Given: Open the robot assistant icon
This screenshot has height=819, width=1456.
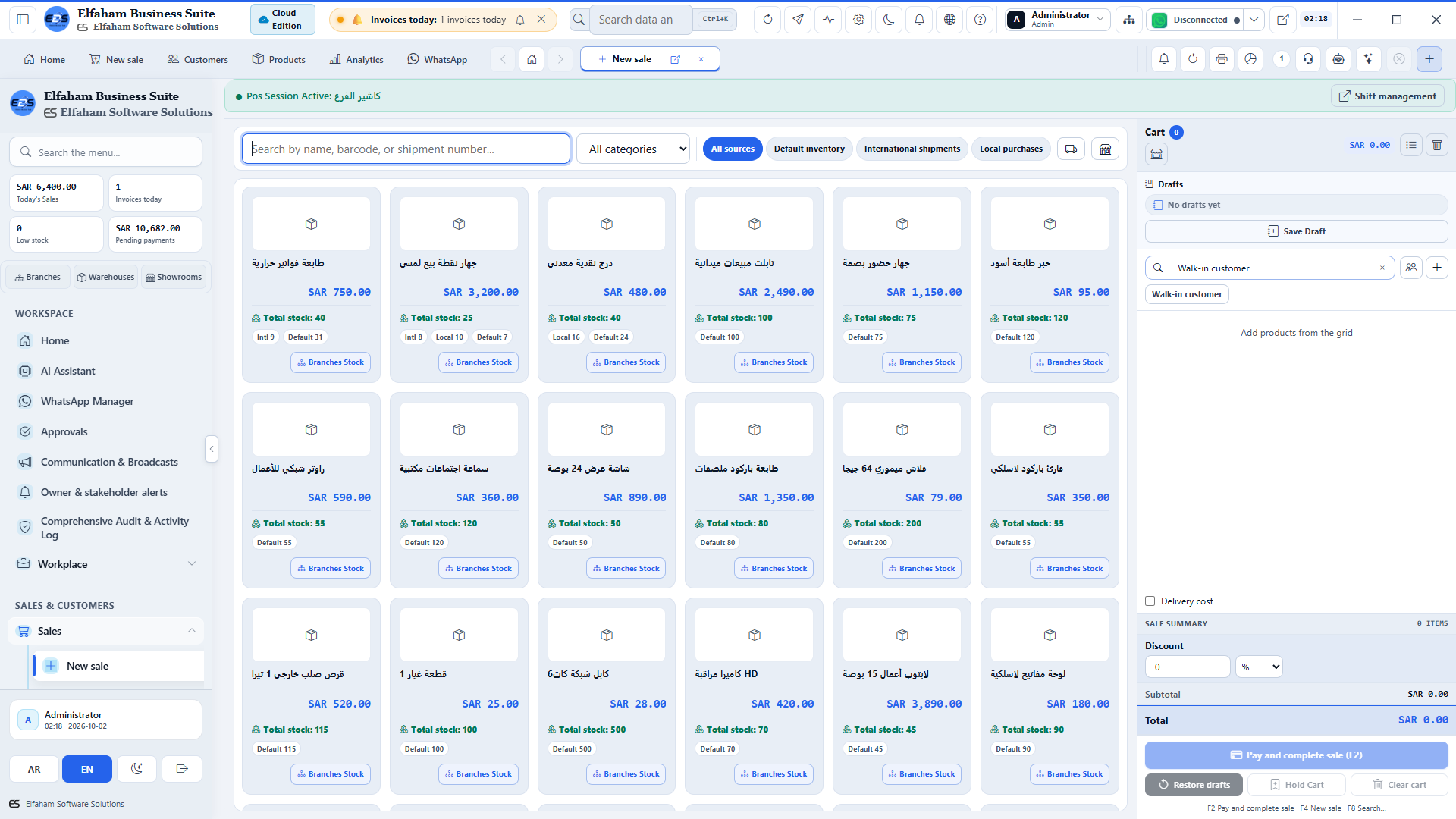Looking at the screenshot, I should [1338, 59].
